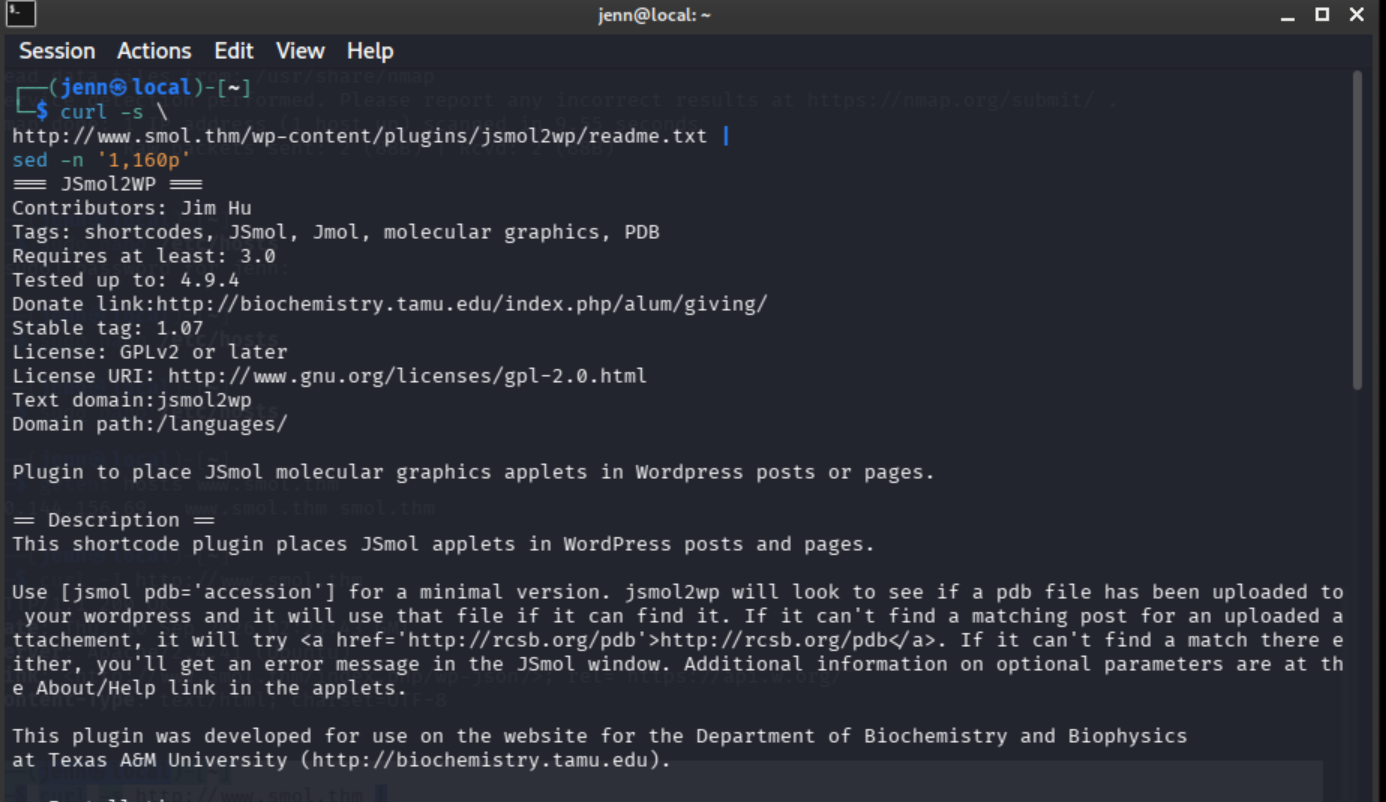Click the "Domain path:/languages/" line
Screen dimensions: 1386x802
click(x=150, y=424)
